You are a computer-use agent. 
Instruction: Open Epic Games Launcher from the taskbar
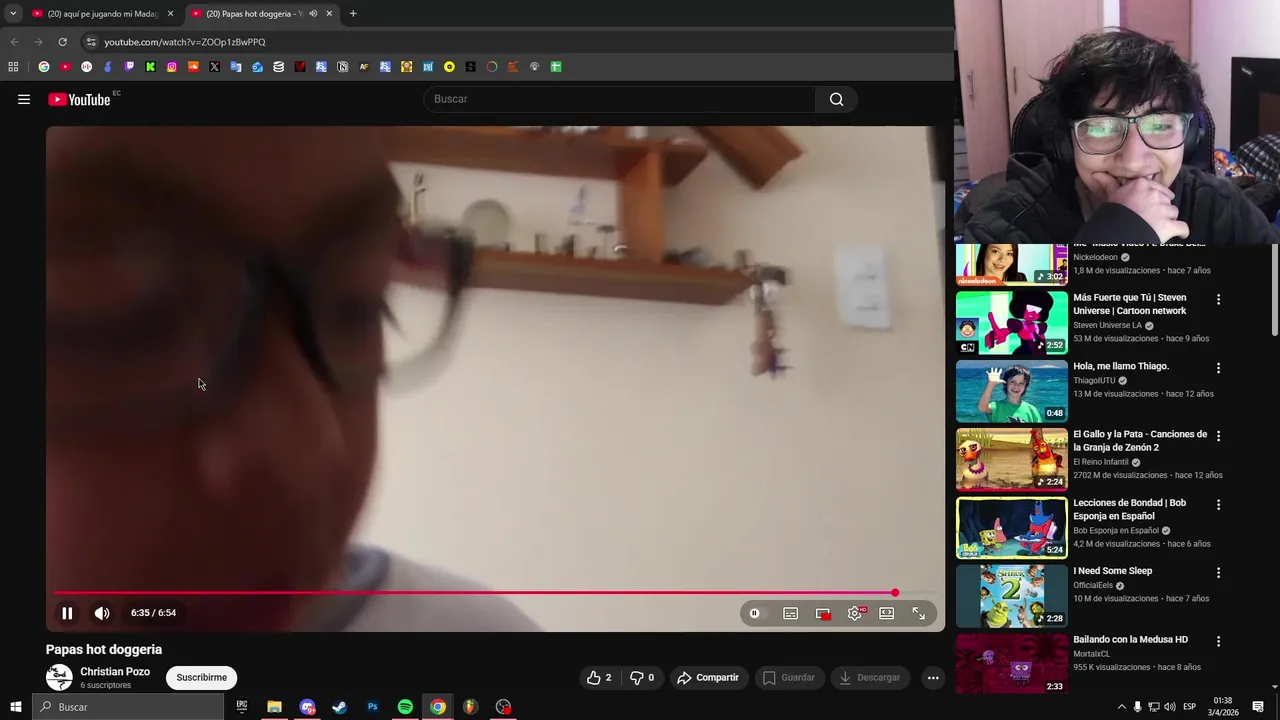click(241, 707)
